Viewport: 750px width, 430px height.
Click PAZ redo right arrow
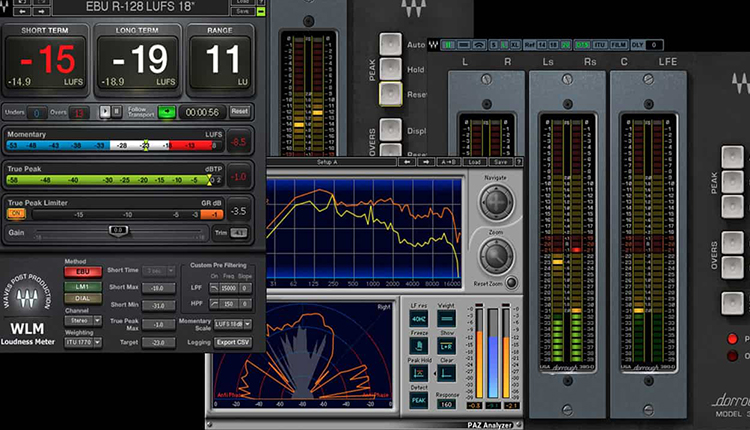426,162
